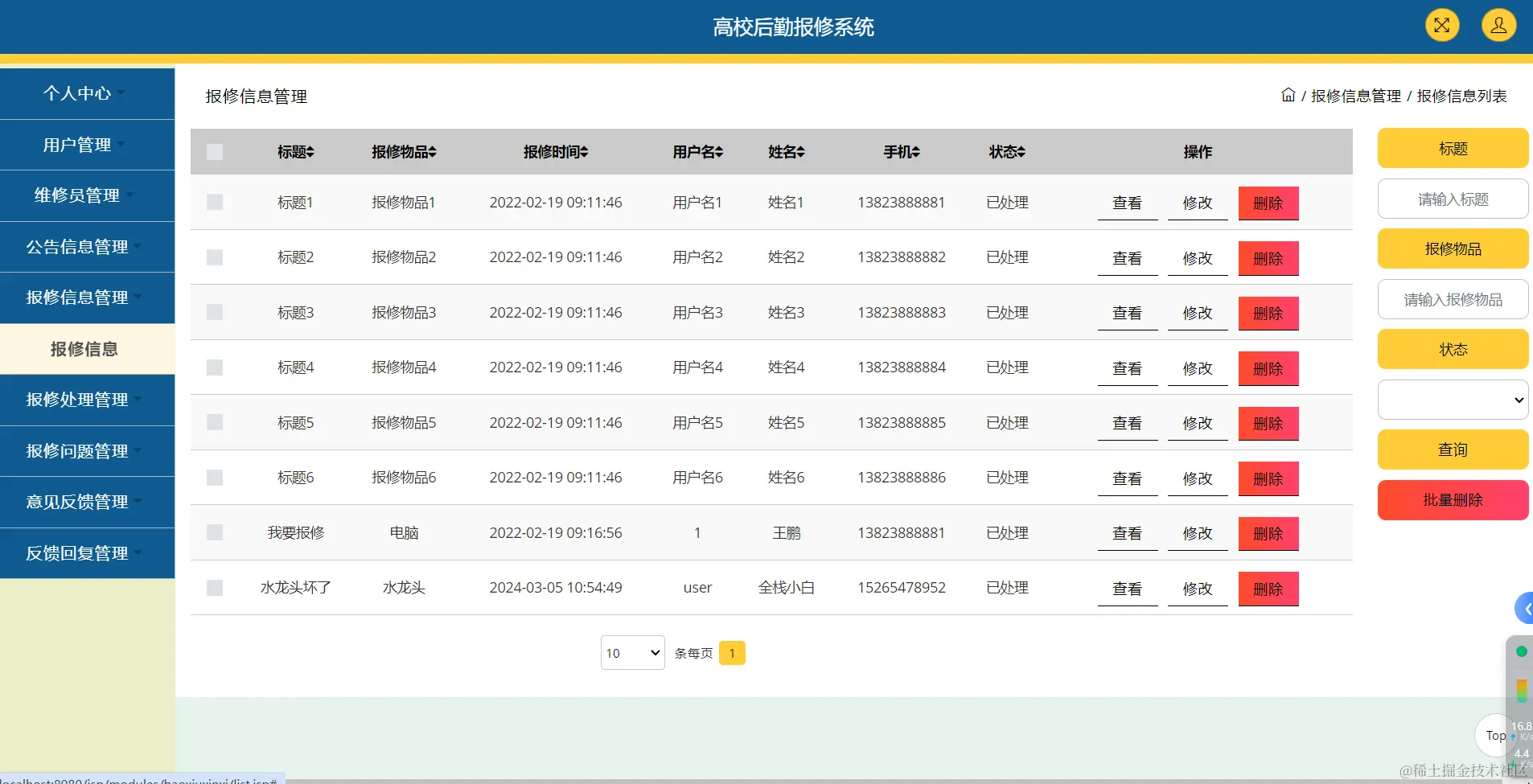Click the 2022-02-19 09:16:56 timestamp cell
The image size is (1533, 784).
[555, 532]
